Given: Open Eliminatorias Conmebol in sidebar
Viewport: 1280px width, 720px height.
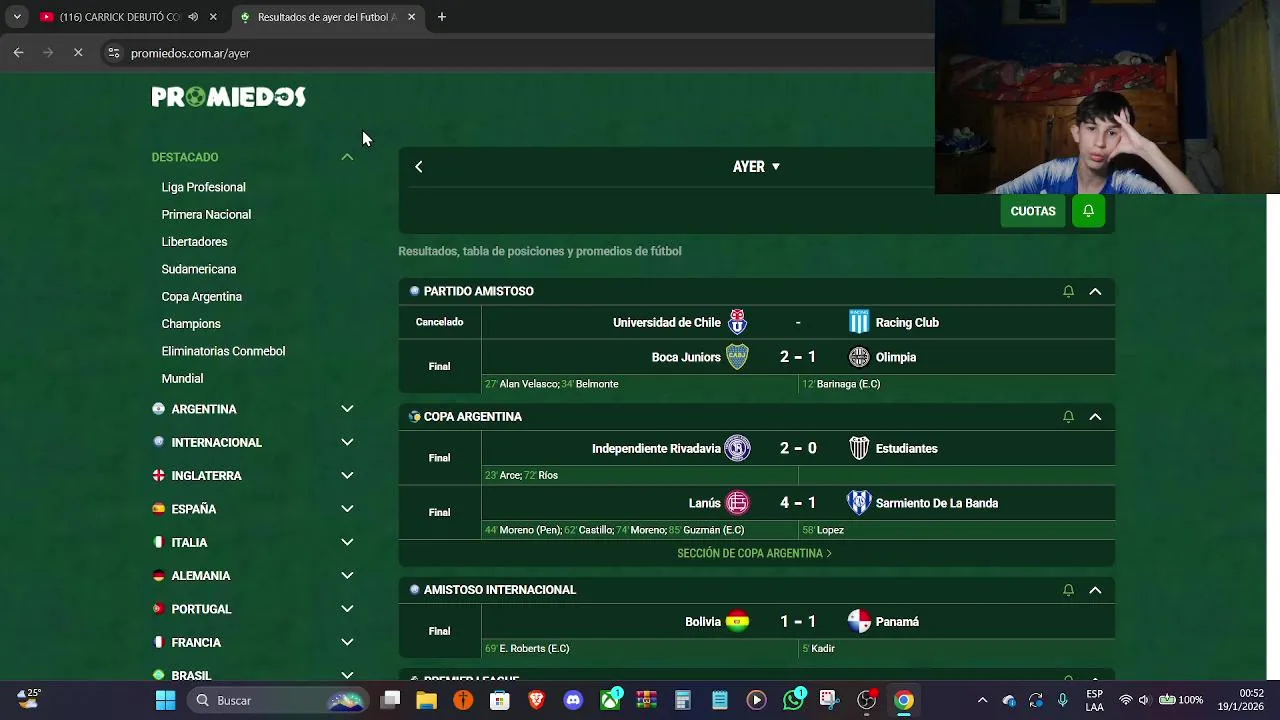Looking at the screenshot, I should 223,351.
